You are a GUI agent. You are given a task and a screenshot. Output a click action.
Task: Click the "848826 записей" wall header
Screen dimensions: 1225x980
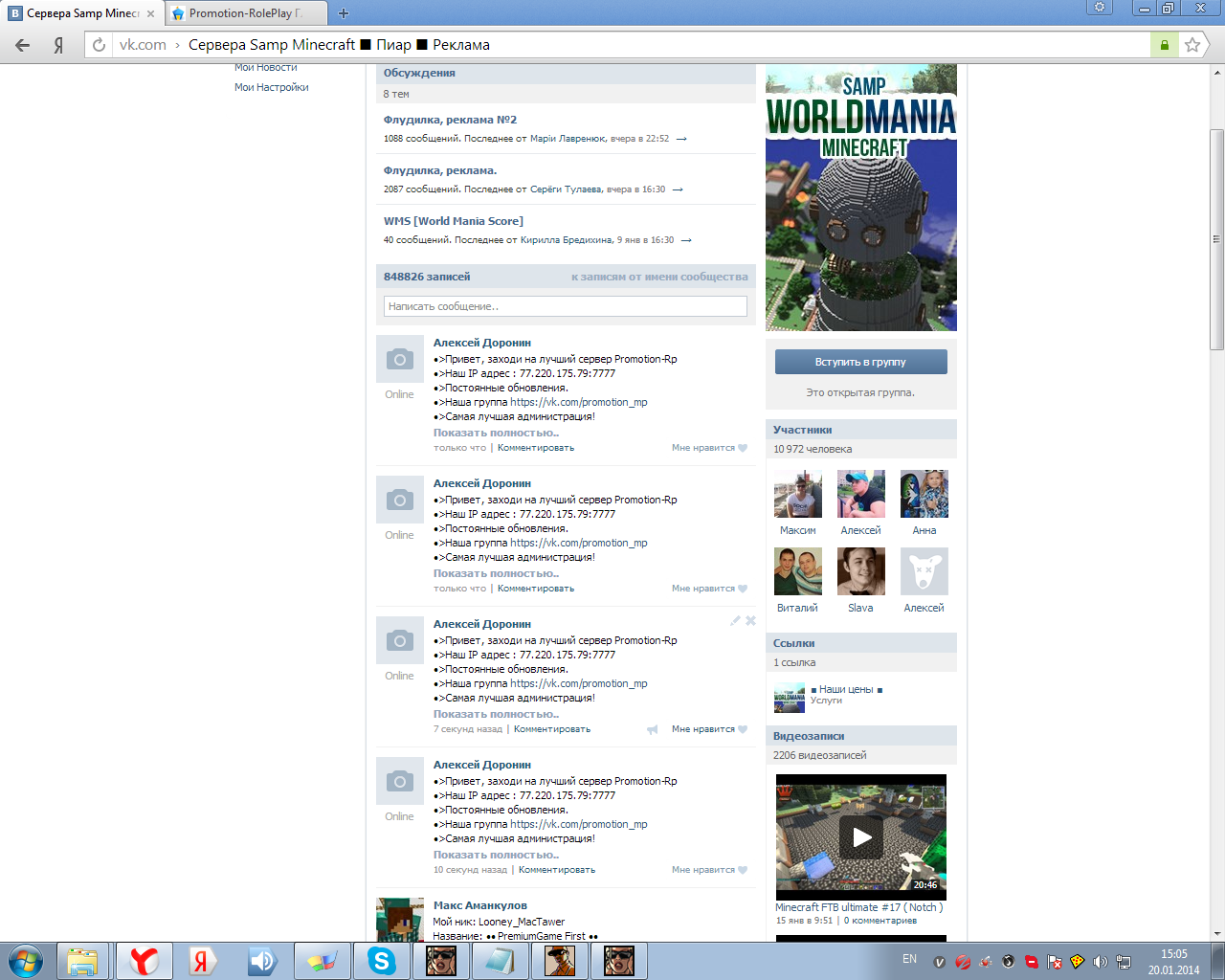[x=427, y=277]
